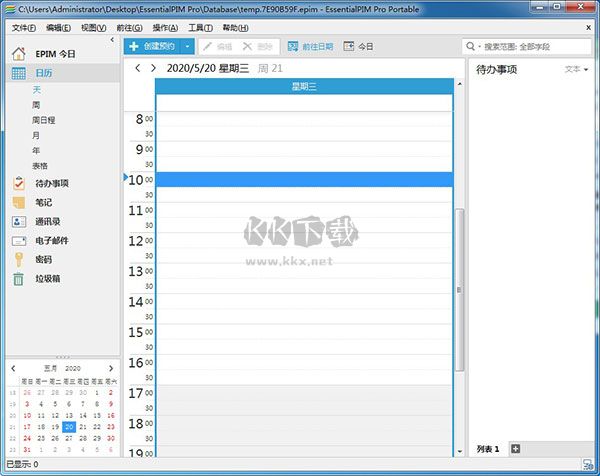Click the calendar's vertical scrollbar
Viewport: 600px width, 476px height.
(460, 290)
